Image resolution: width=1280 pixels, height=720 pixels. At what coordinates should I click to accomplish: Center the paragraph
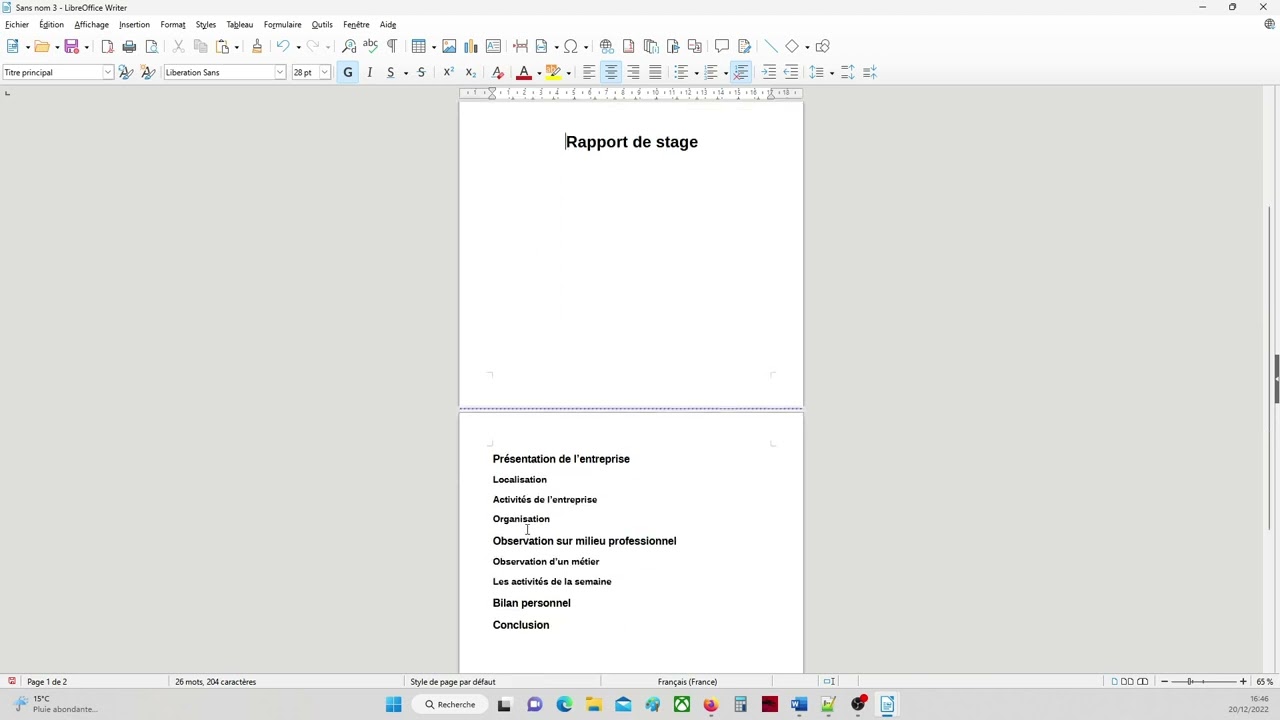tap(611, 72)
